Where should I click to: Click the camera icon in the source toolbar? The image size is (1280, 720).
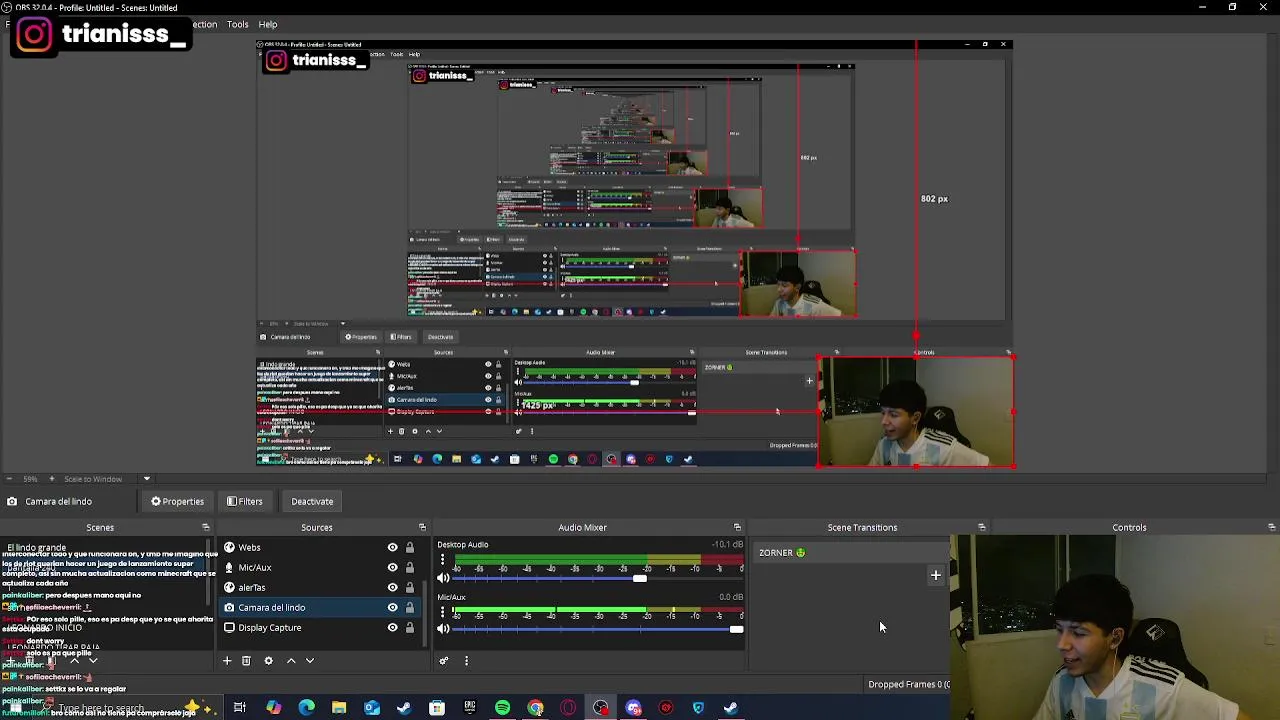(x=12, y=501)
